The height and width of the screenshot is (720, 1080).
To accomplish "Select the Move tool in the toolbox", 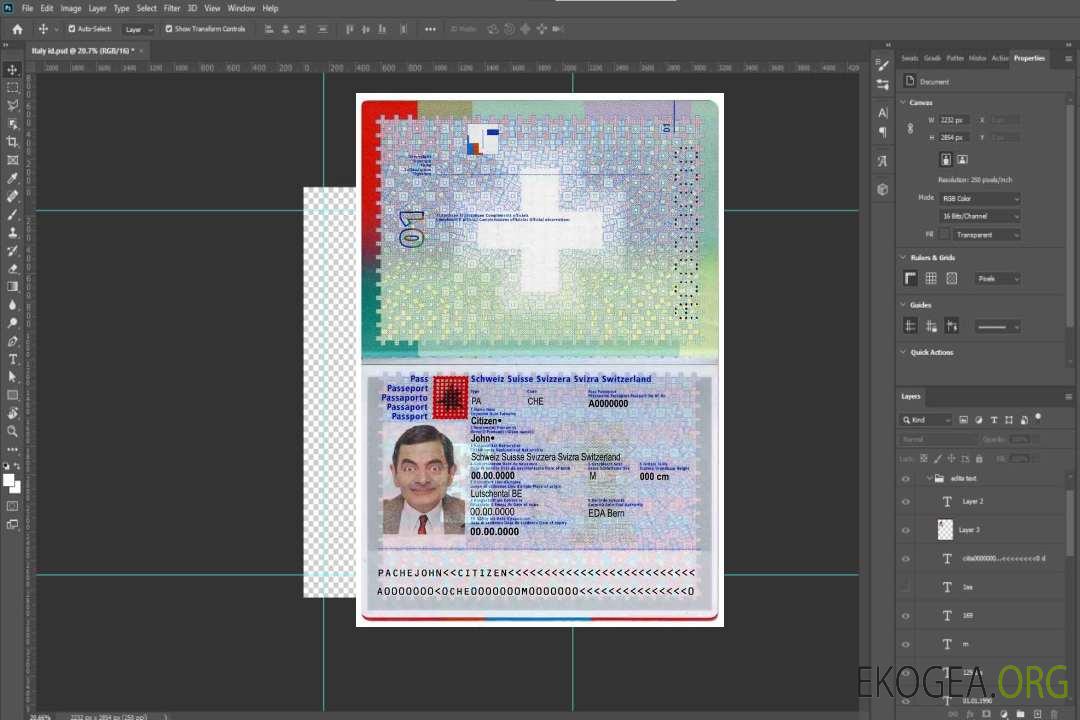I will (x=12, y=70).
